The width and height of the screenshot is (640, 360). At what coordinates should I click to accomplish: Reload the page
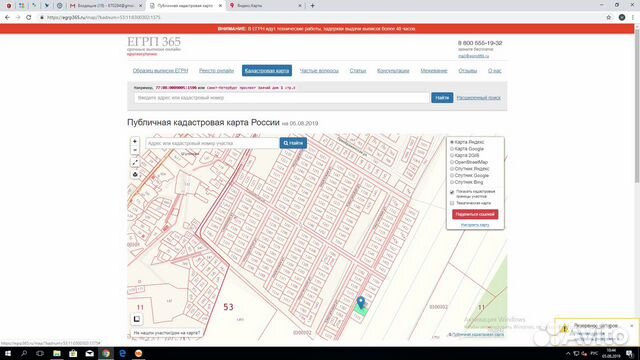click(29, 18)
